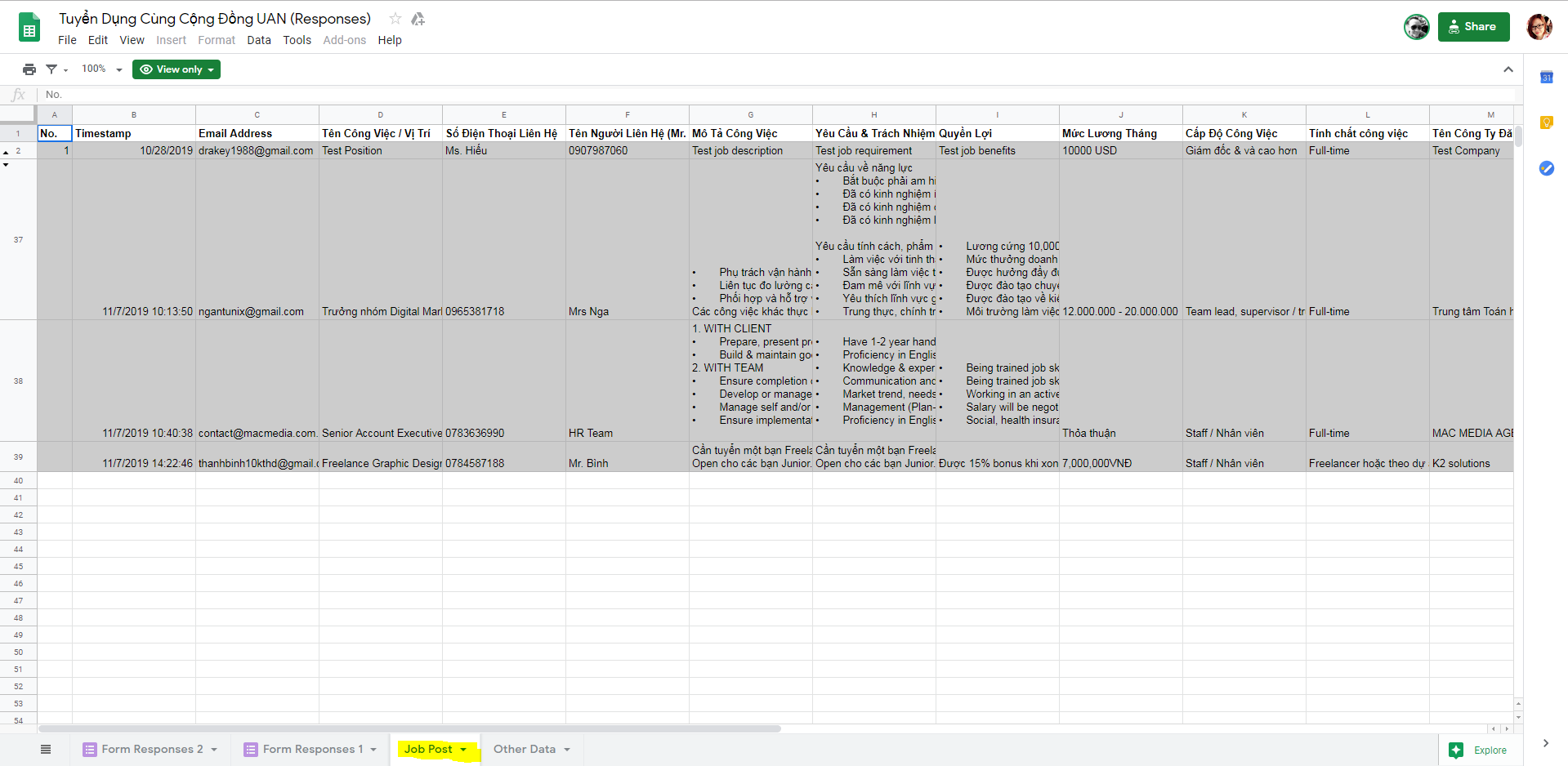Screen dimensions: 1568x766
Task: Show the side panel using bottom chevron
Action: tap(1546, 743)
